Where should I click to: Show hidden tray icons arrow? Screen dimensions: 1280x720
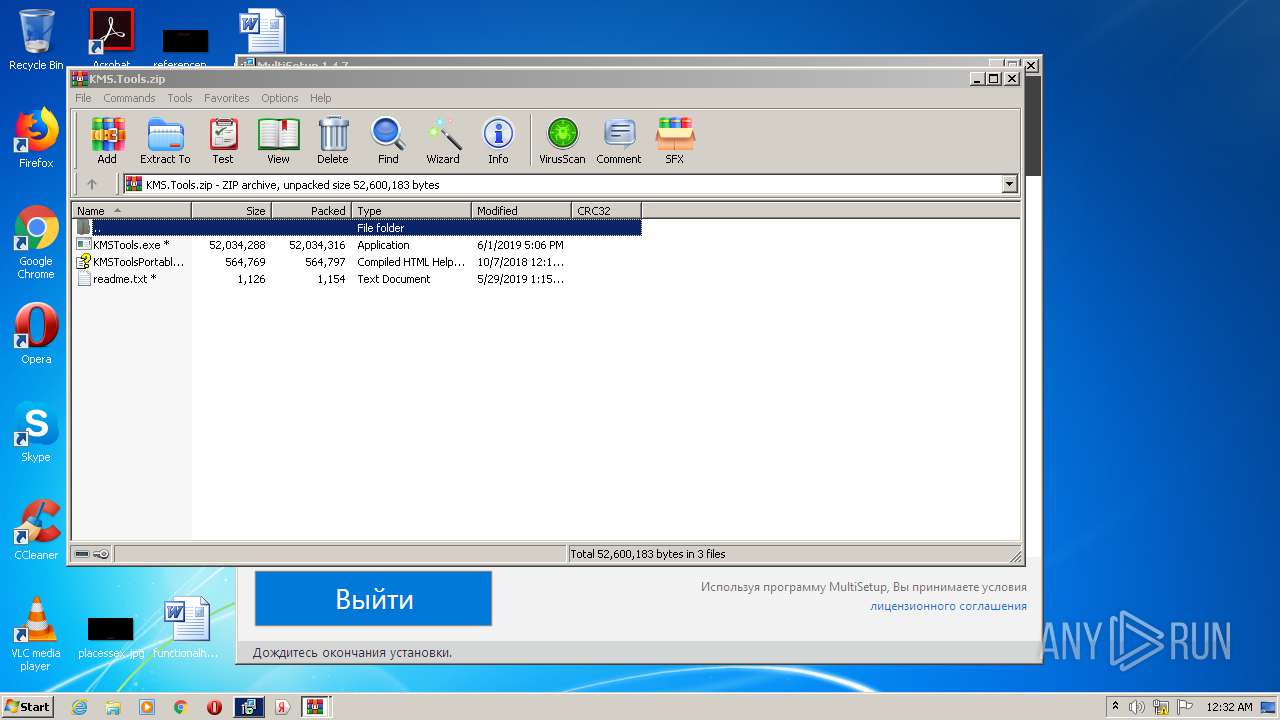pyautogui.click(x=1115, y=707)
